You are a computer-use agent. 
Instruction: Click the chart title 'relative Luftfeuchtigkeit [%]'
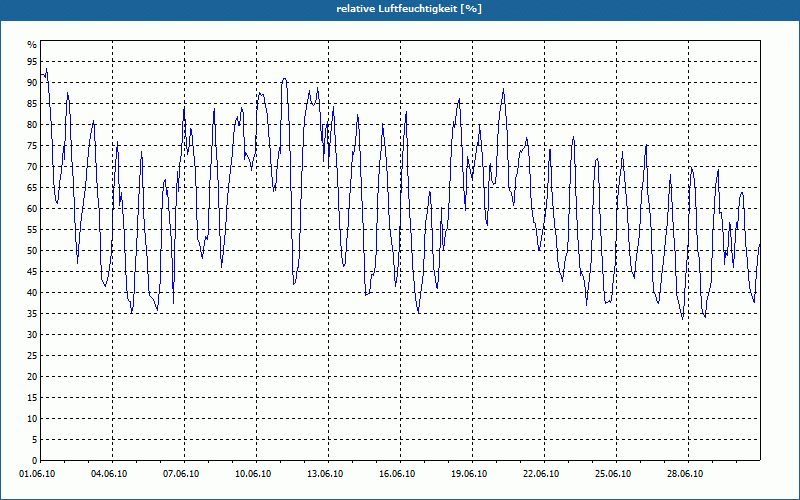tap(409, 9)
